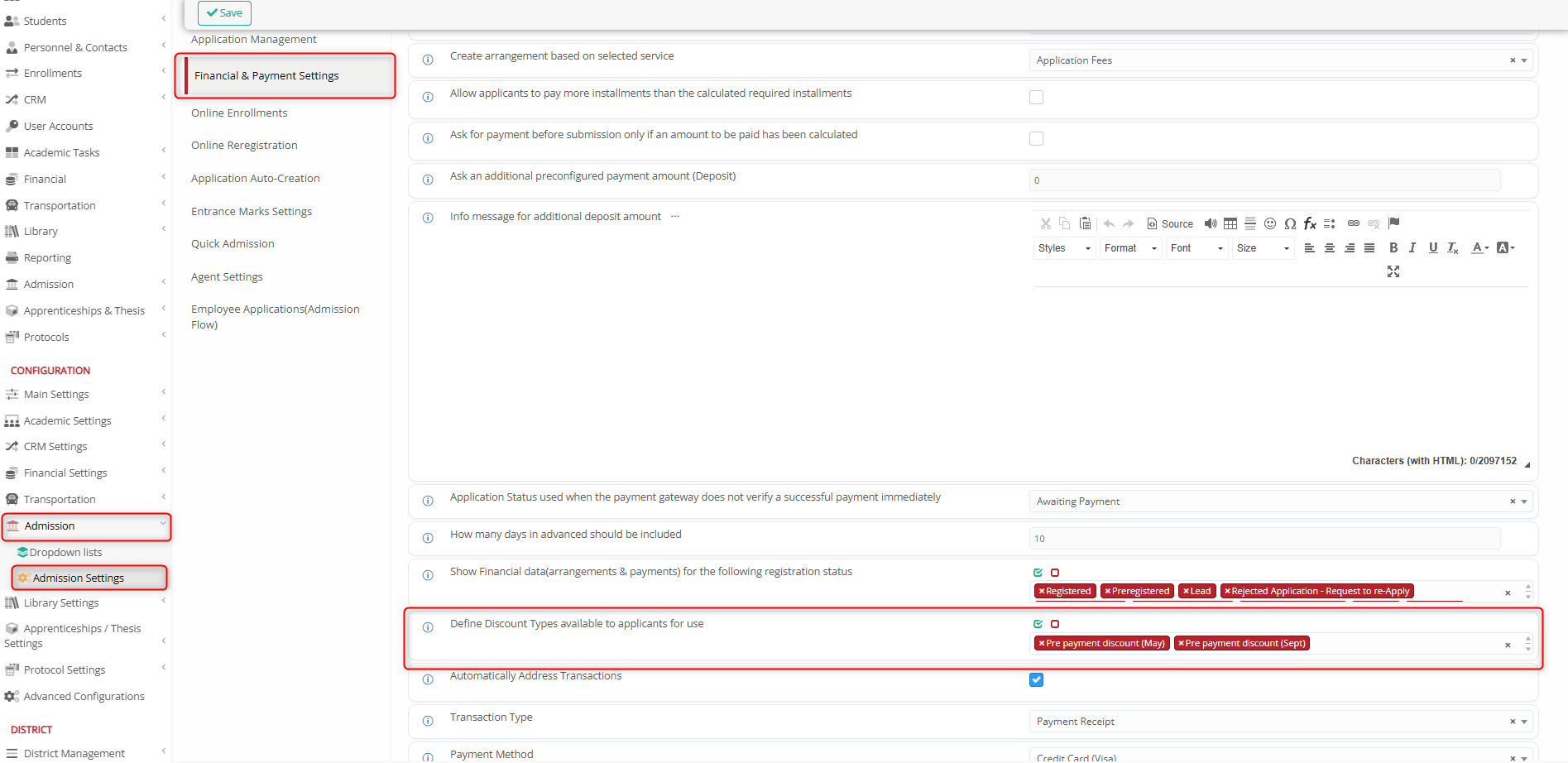Maximize the editor with expand icon
This screenshot has height=763, width=1568.
[1393, 271]
